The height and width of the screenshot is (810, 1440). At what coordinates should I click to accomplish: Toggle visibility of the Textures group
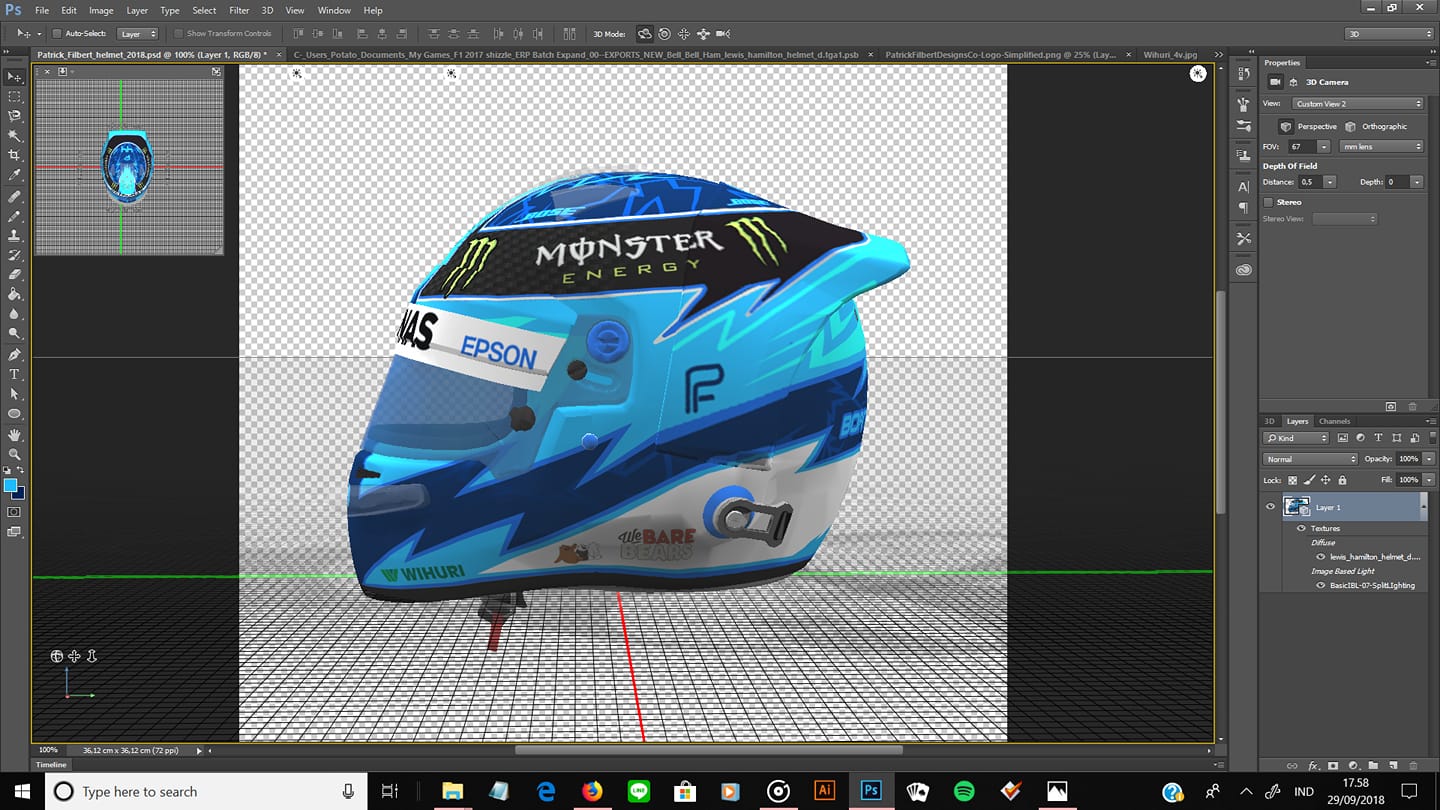[1301, 528]
